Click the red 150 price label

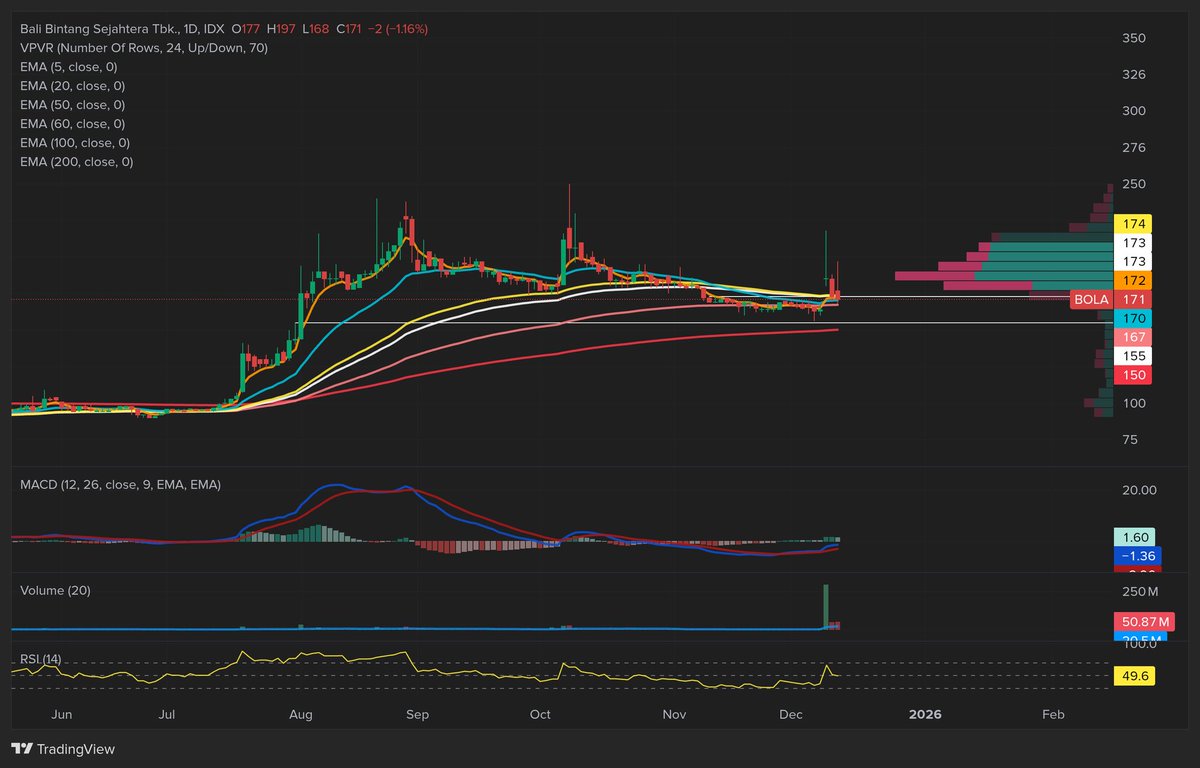(x=1133, y=375)
